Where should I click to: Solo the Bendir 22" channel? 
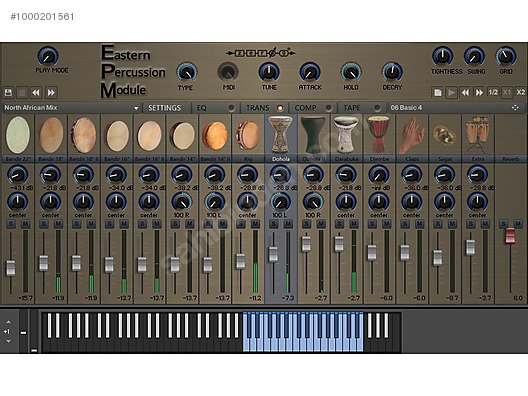click(x=11, y=224)
